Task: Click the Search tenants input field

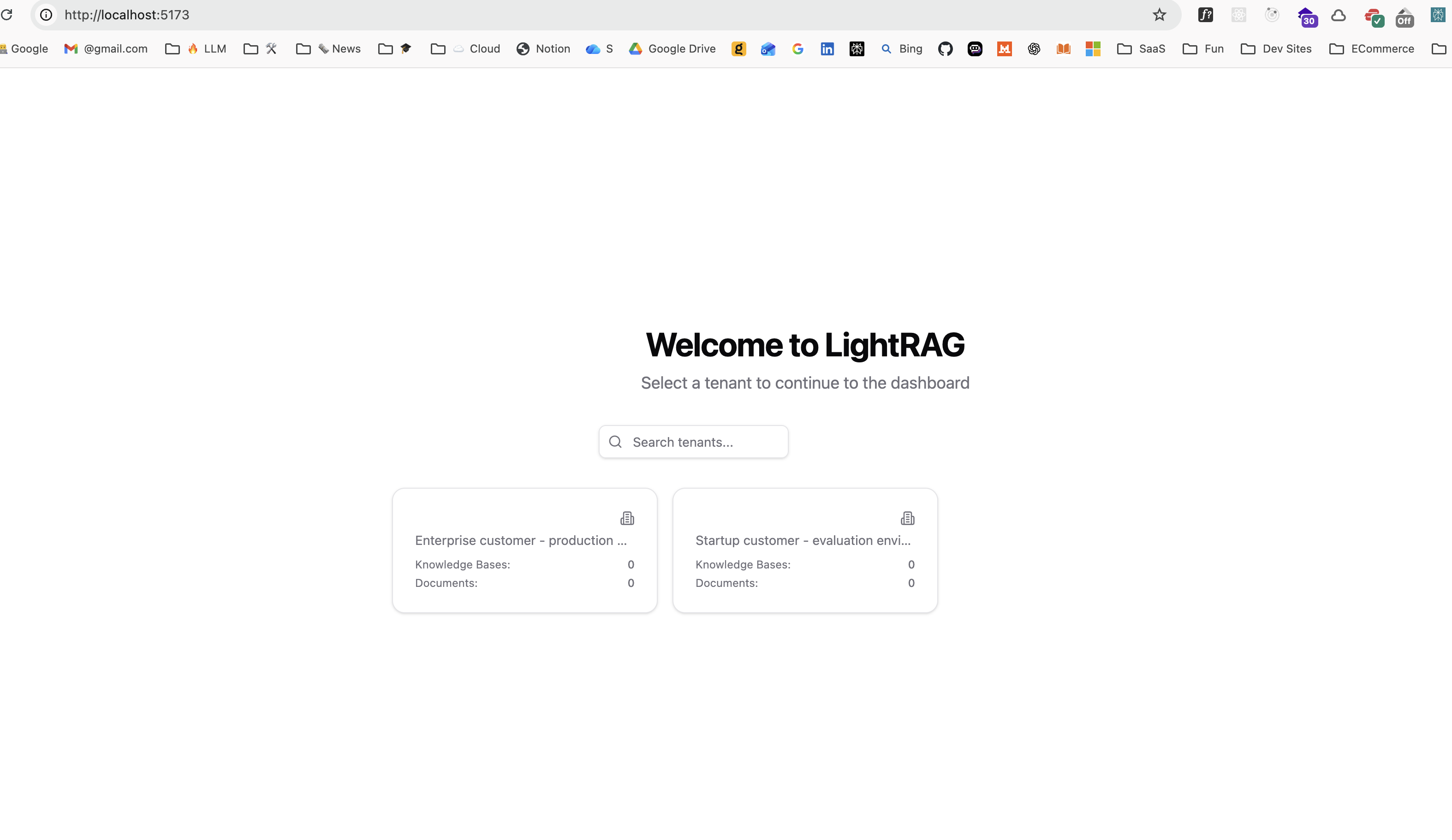Action: pos(703,442)
